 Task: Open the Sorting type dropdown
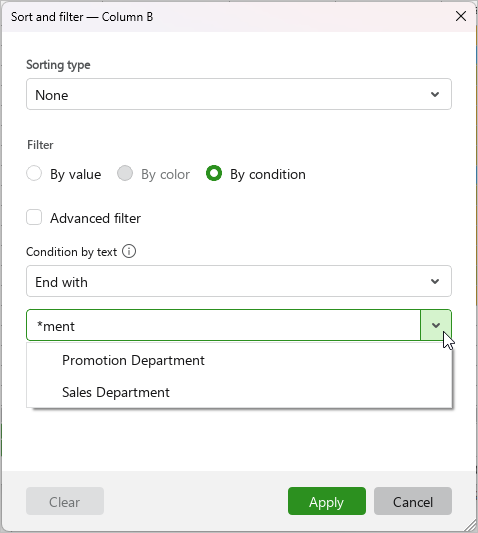pos(239,94)
